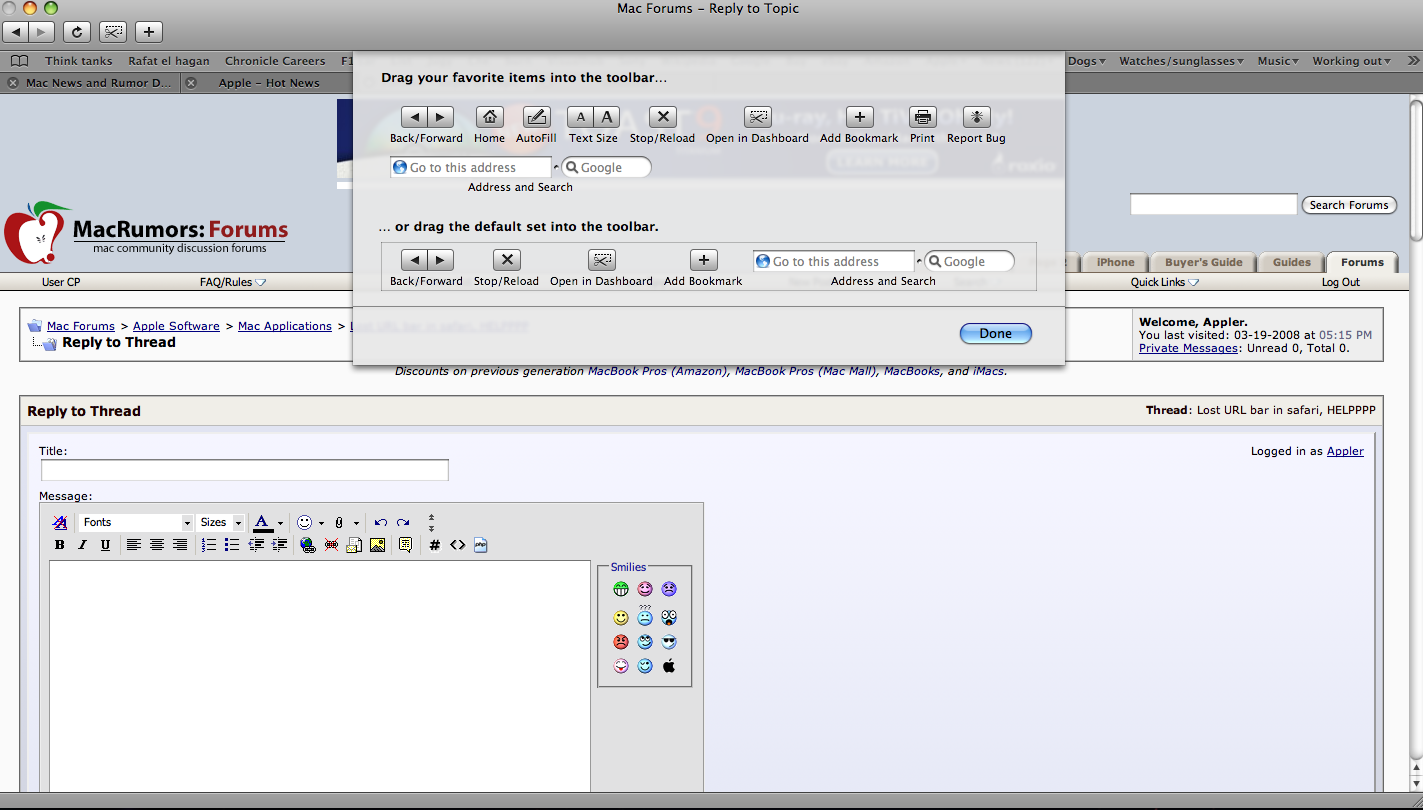The width and height of the screenshot is (1423, 810).
Task: Select the AutoFill pencil icon
Action: (x=537, y=117)
